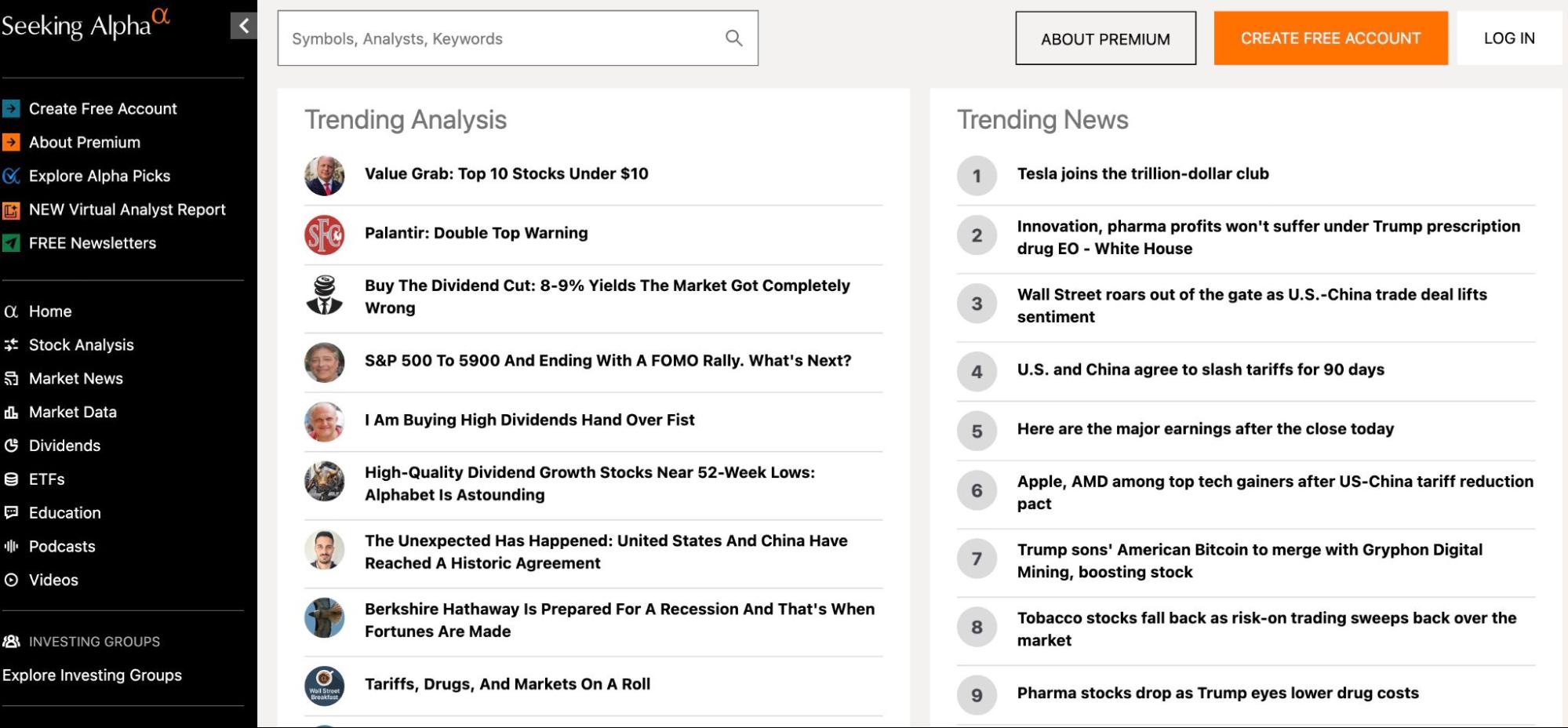Image resolution: width=1568 pixels, height=728 pixels.
Task: Click author avatar beside S&P 500 To 5900
Action: (x=324, y=362)
